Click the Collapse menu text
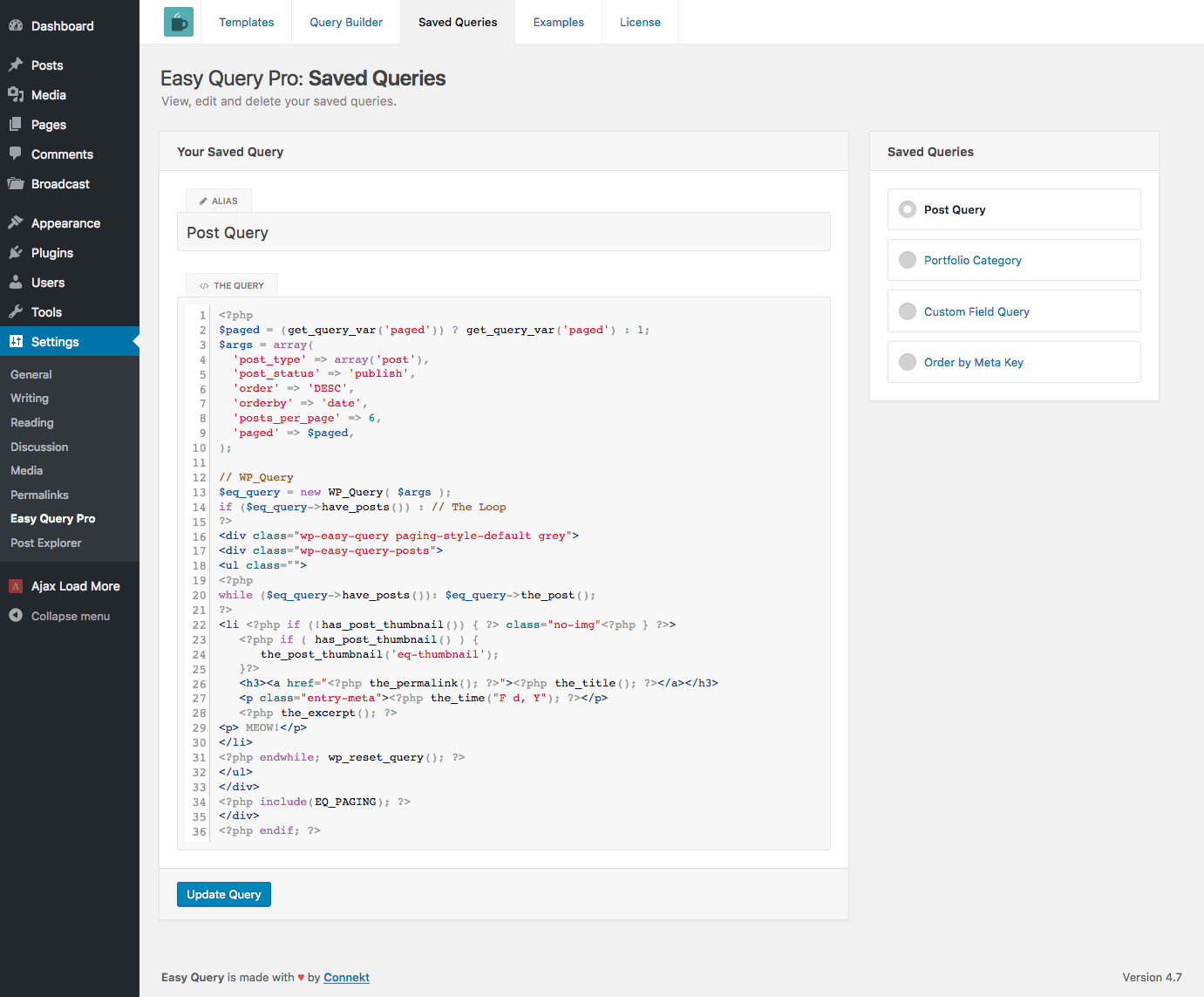Screen dimensions: 1204x997 click(71, 616)
